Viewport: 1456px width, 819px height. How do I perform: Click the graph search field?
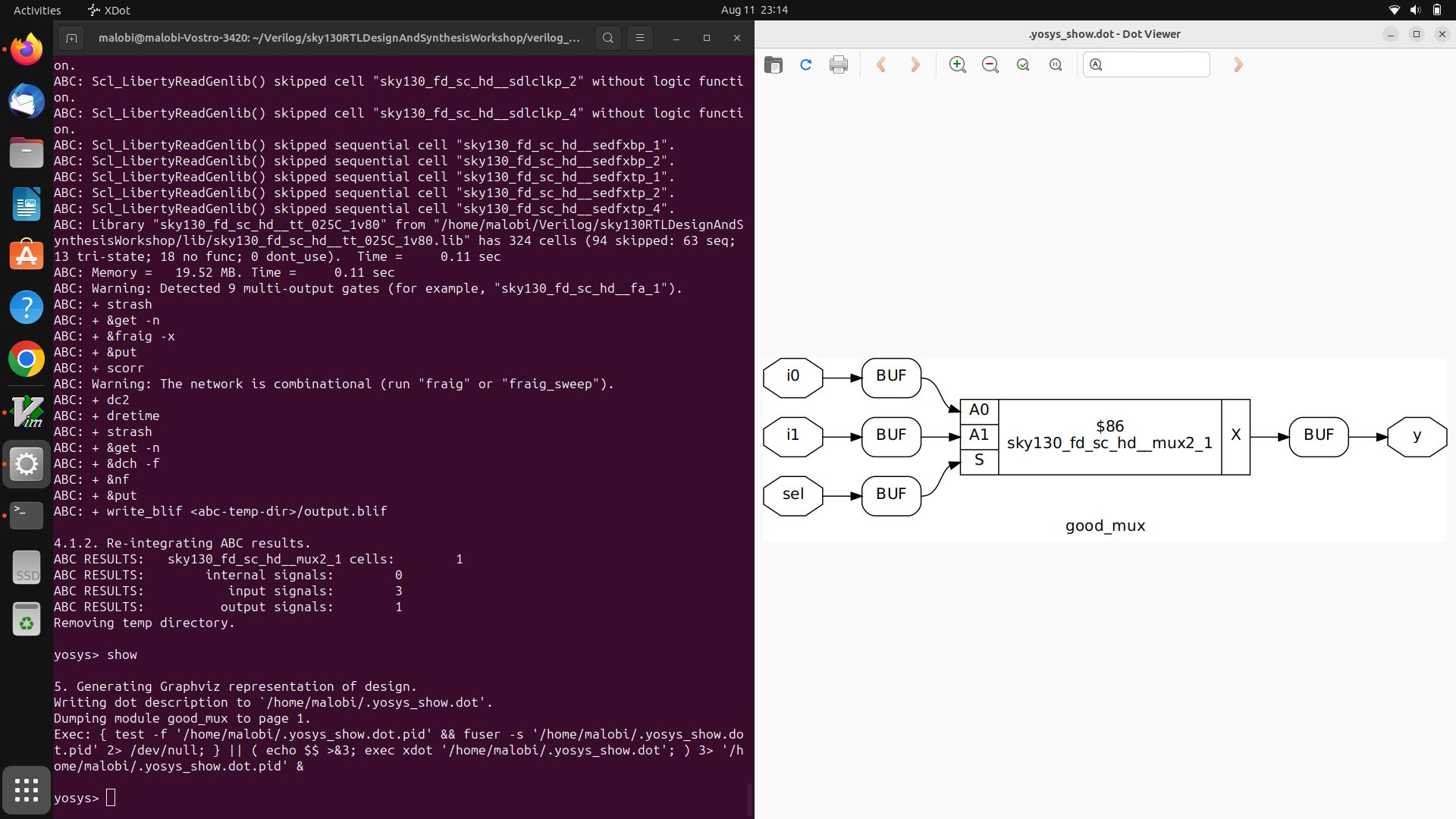(x=1147, y=64)
